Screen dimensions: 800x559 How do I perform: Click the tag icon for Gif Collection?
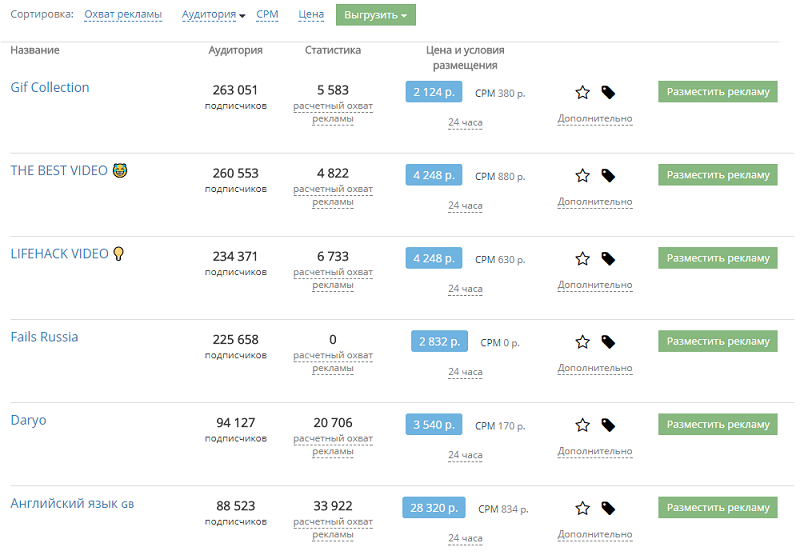tap(608, 93)
